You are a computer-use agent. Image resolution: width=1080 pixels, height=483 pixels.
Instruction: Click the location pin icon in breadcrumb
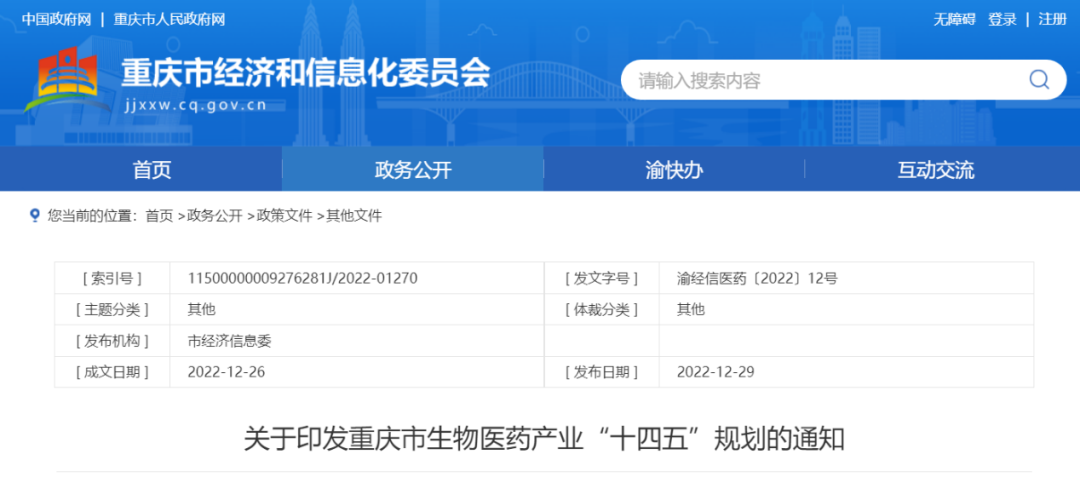point(35,216)
